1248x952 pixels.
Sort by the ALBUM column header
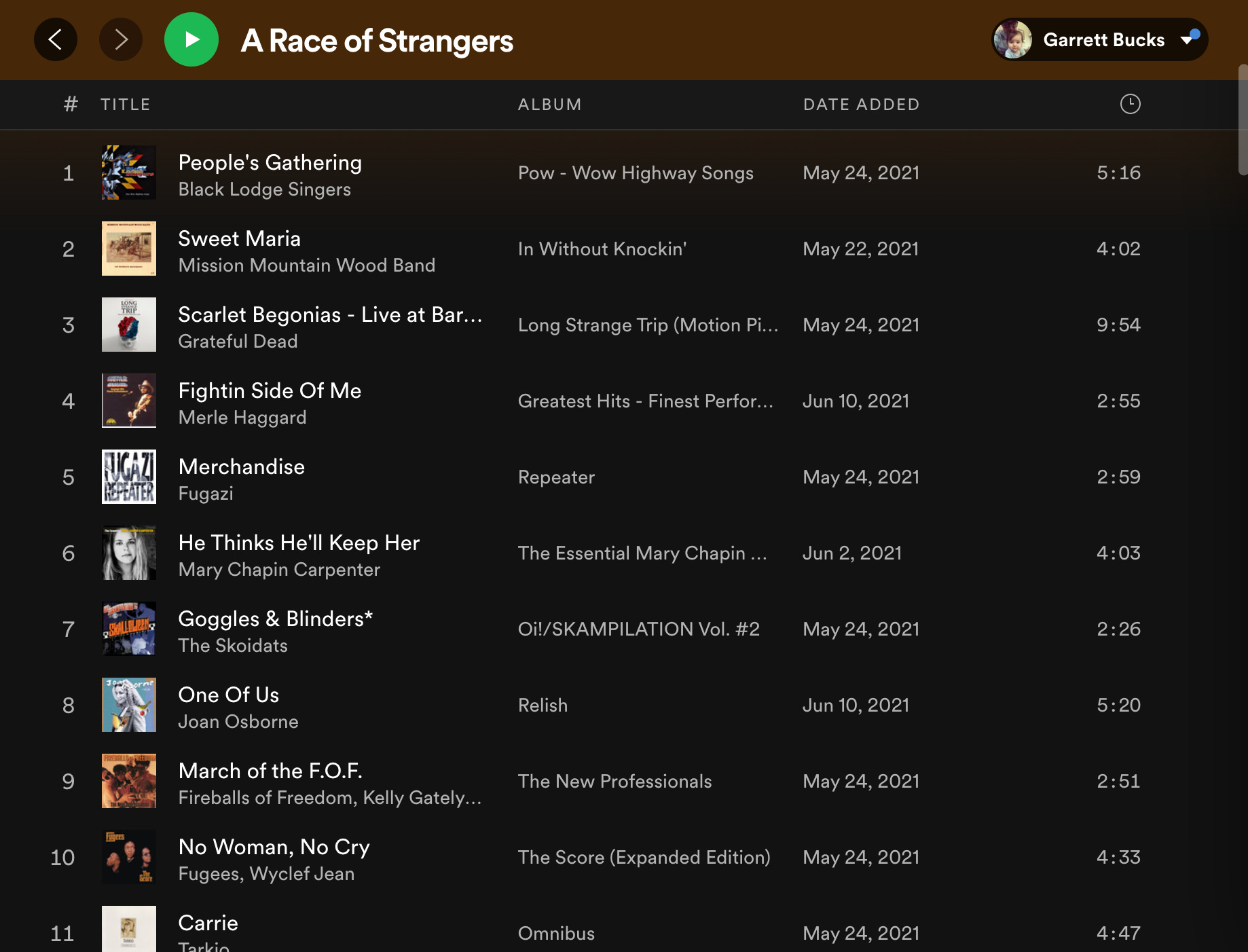(549, 105)
